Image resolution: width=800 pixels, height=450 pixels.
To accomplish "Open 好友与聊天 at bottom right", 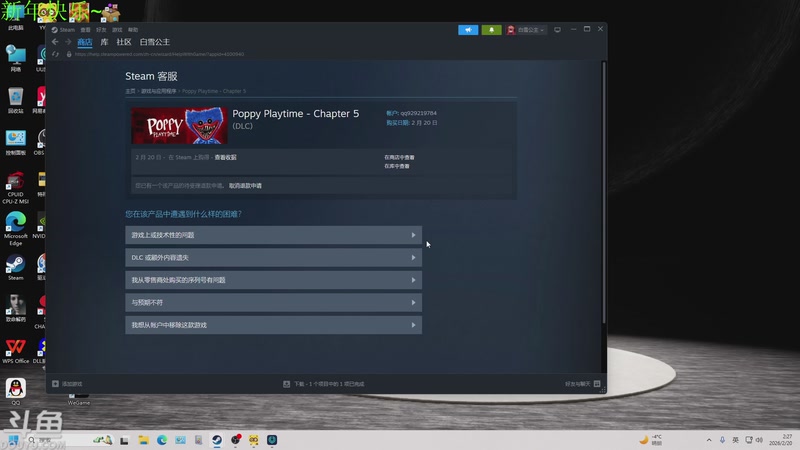I will click(x=582, y=384).
